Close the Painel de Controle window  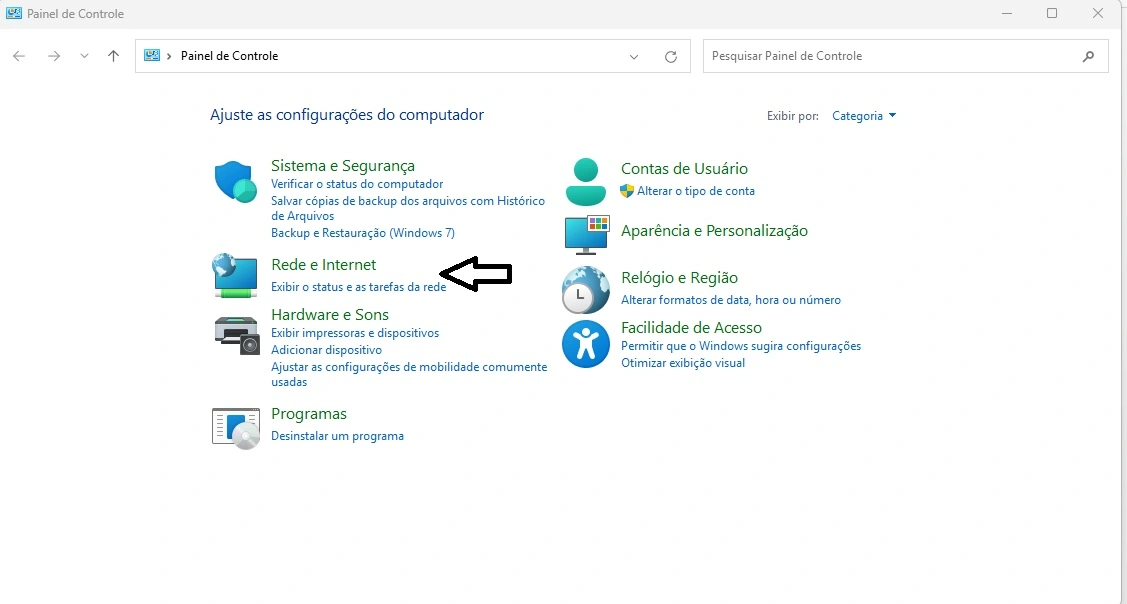[x=1098, y=13]
